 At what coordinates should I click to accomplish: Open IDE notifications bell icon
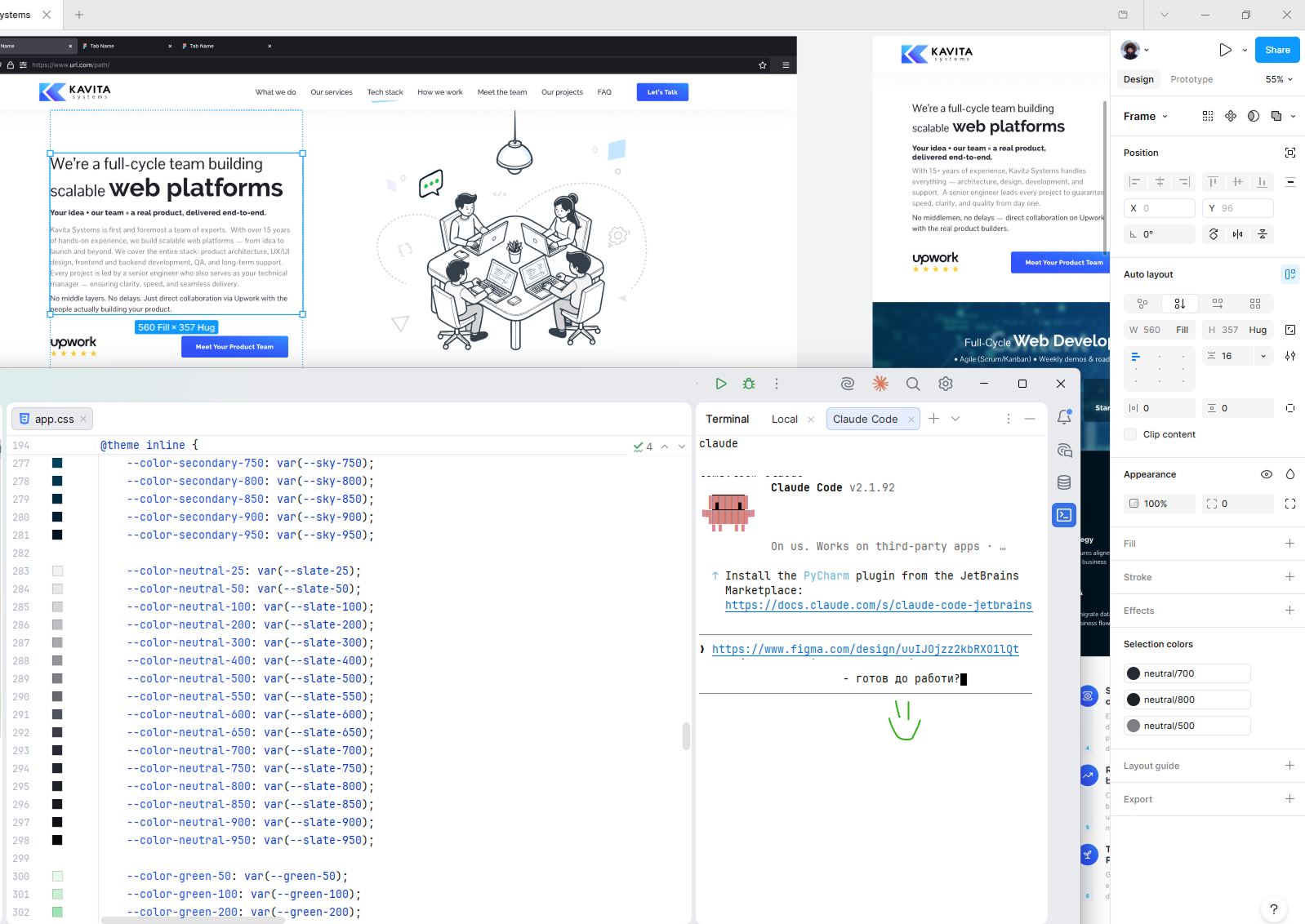[1064, 417]
